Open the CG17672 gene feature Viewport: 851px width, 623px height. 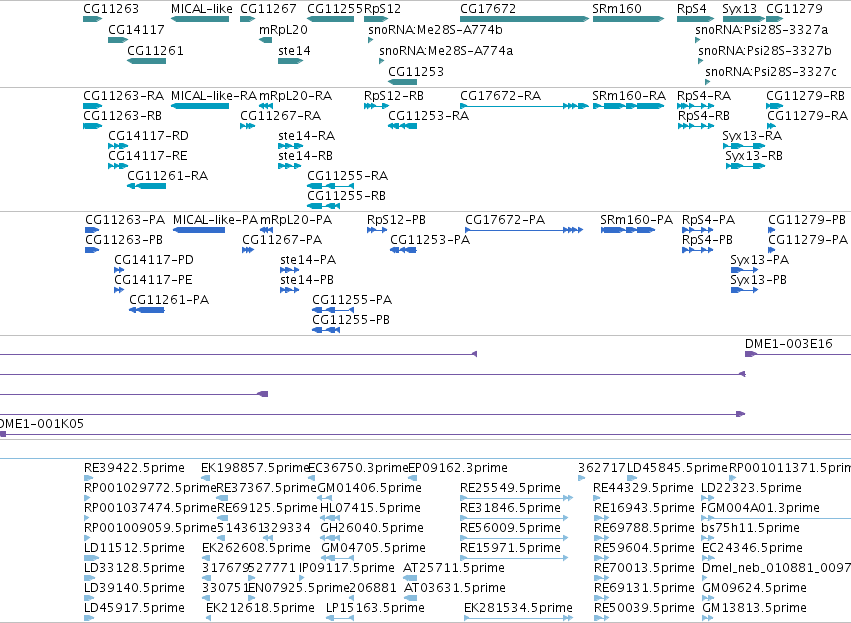tap(524, 19)
